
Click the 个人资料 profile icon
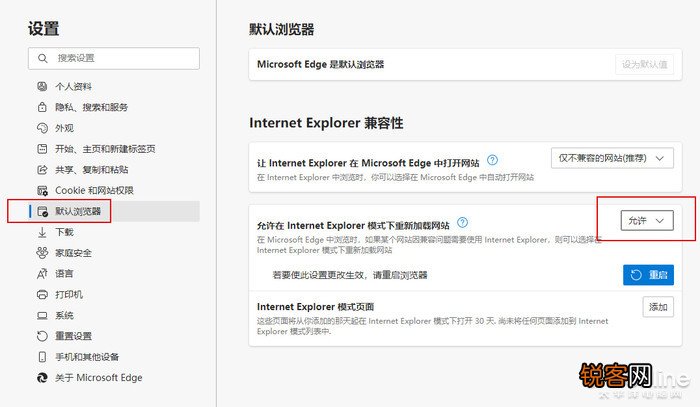point(42,86)
